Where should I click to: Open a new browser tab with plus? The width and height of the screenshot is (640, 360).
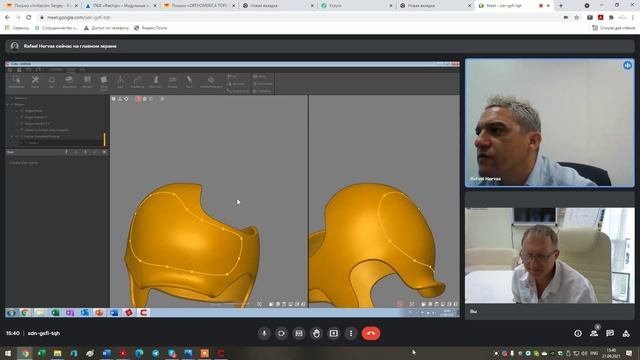pos(560,6)
